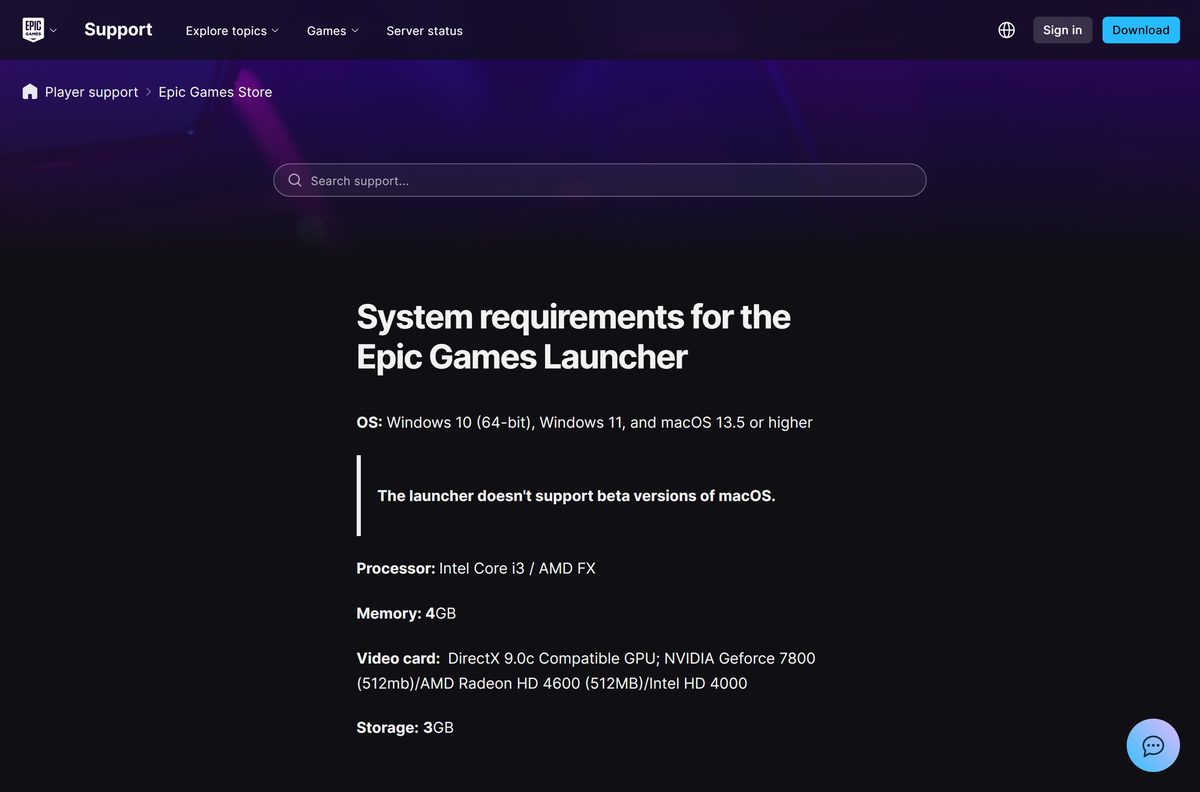Click the Epic Games logo

pos(33,30)
